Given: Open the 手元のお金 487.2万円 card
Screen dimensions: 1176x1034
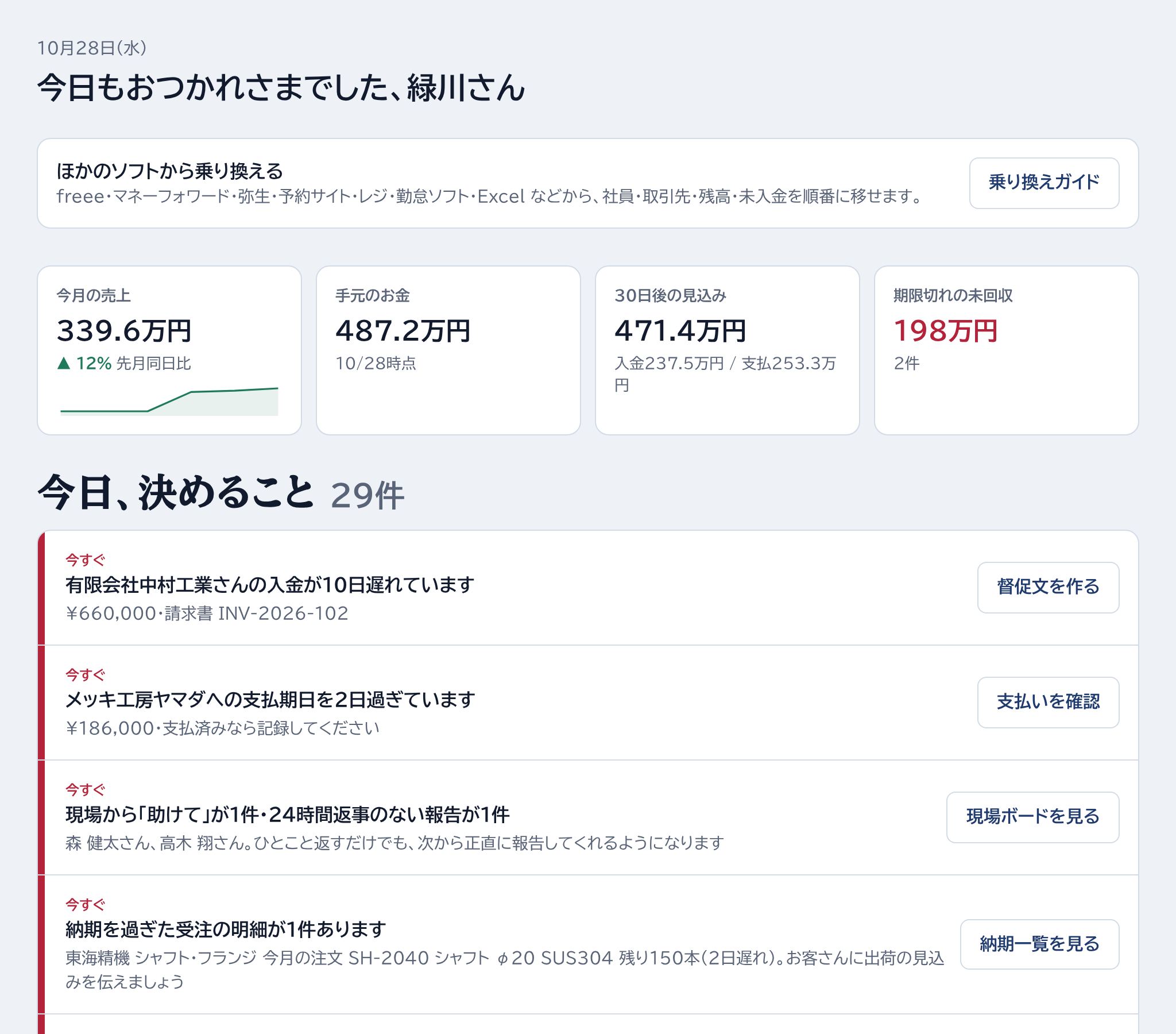Looking at the screenshot, I should coord(448,350).
